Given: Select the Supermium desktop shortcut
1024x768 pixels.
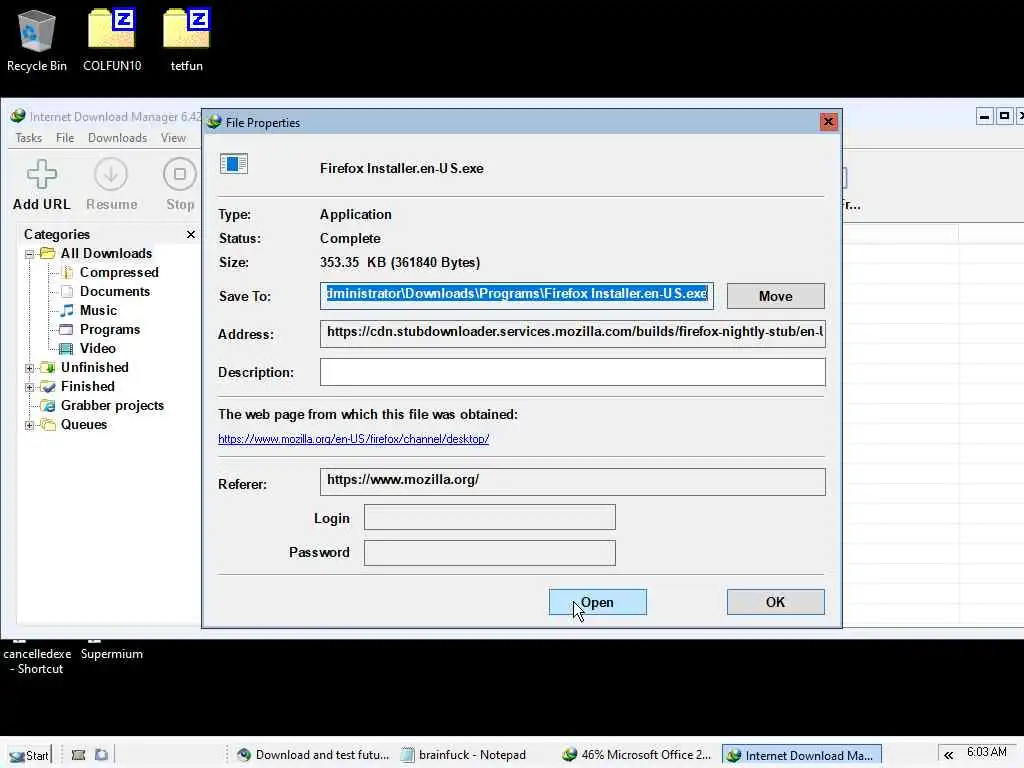Looking at the screenshot, I should point(112,654).
